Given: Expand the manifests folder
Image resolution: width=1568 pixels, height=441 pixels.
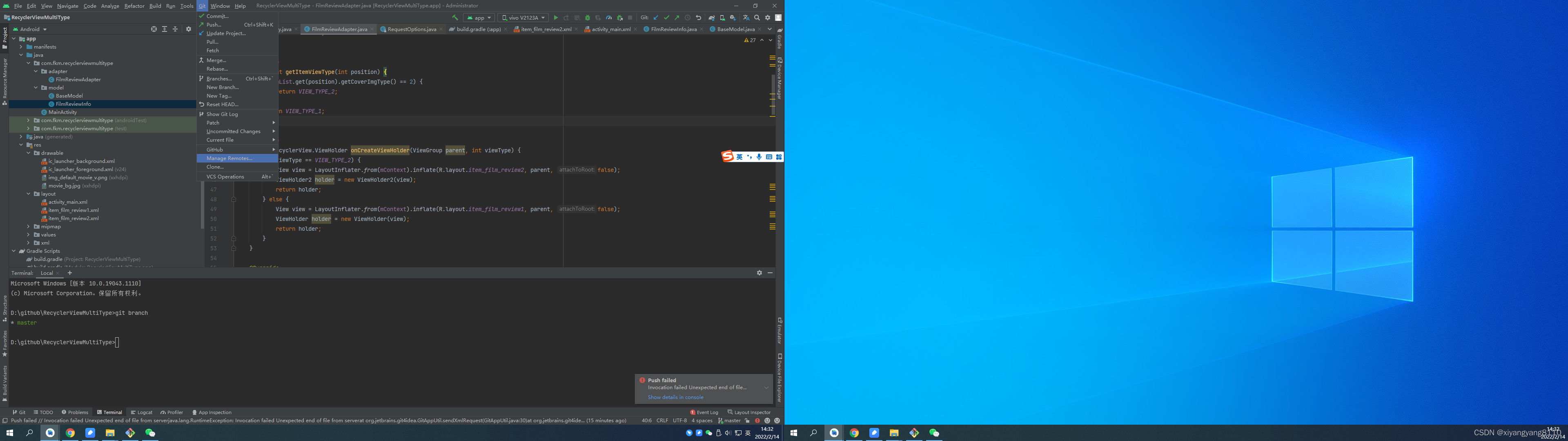Looking at the screenshot, I should 21,47.
